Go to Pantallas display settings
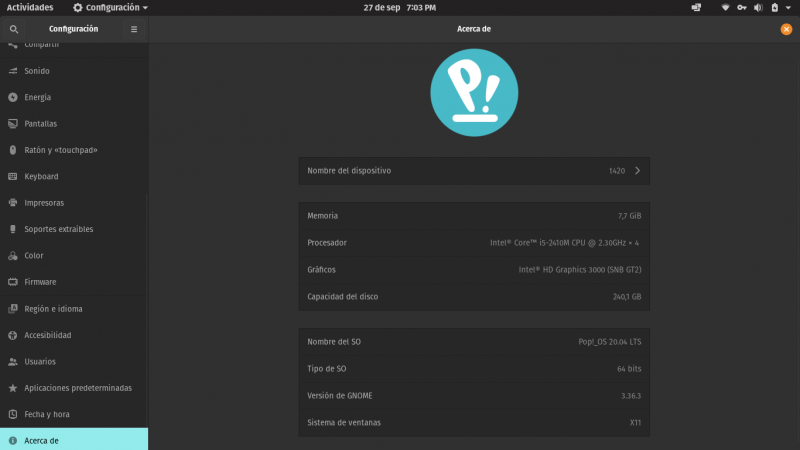The image size is (800, 450). coord(40,124)
